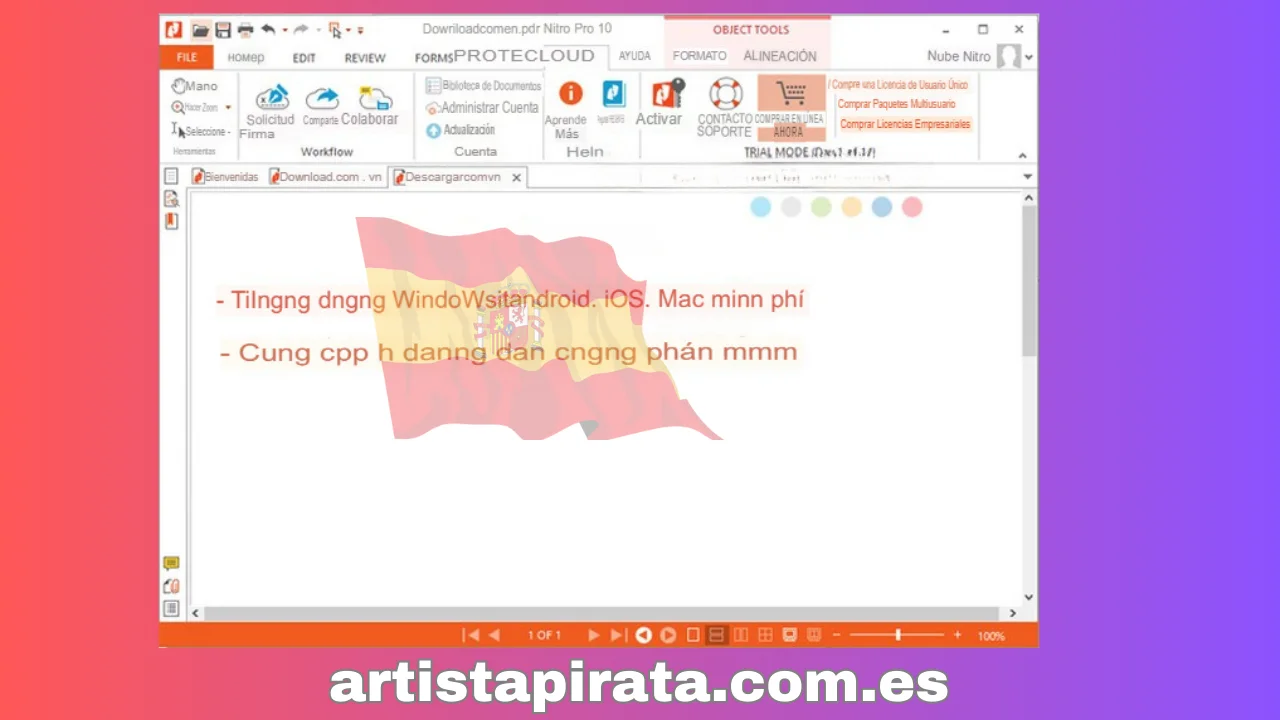Image resolution: width=1280 pixels, height=720 pixels.
Task: Open Biblioteca de Documentos
Action: pos(483,86)
